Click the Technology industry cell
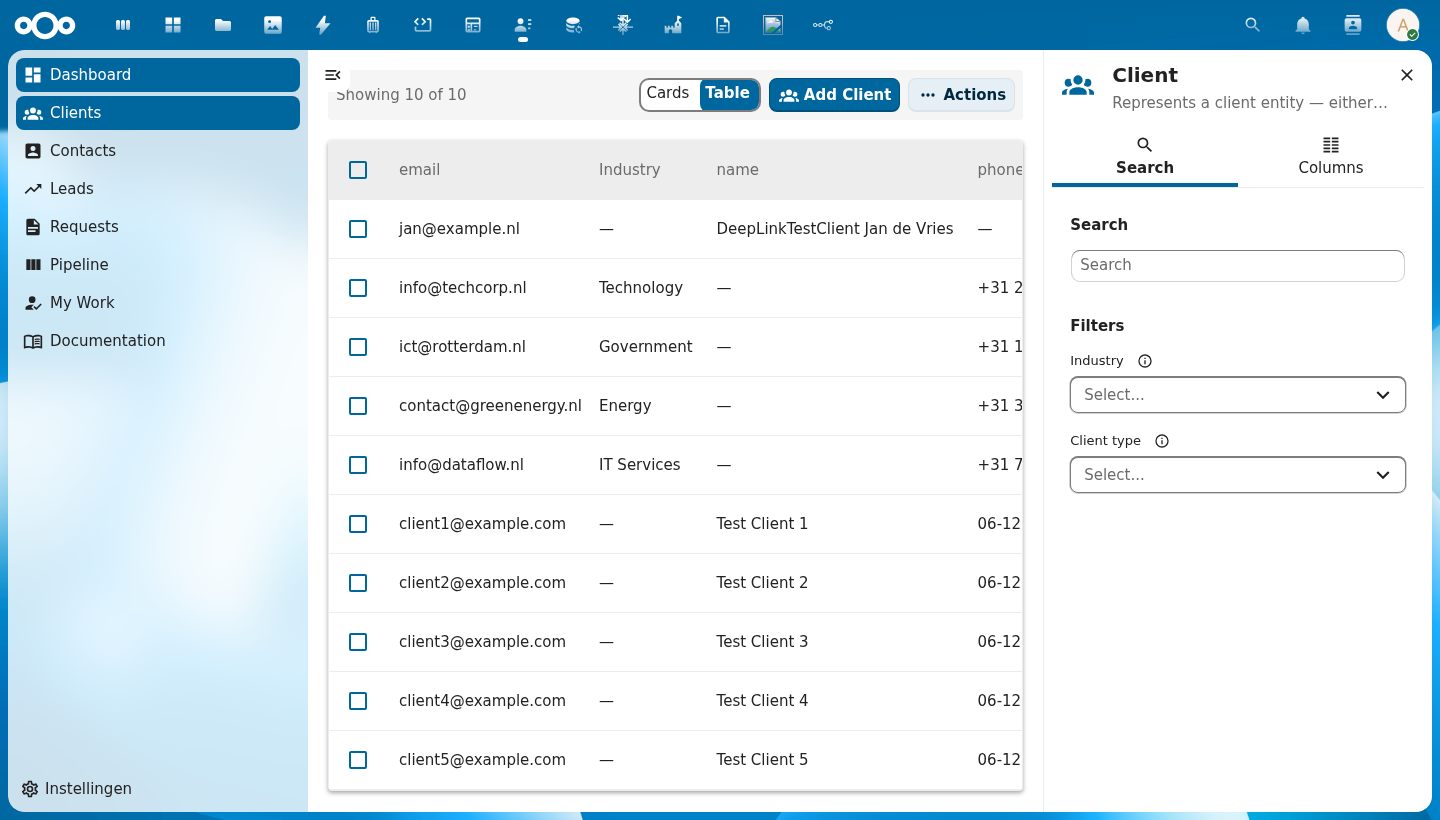Screen dimensions: 1440x820 pyautogui.click(x=641, y=288)
